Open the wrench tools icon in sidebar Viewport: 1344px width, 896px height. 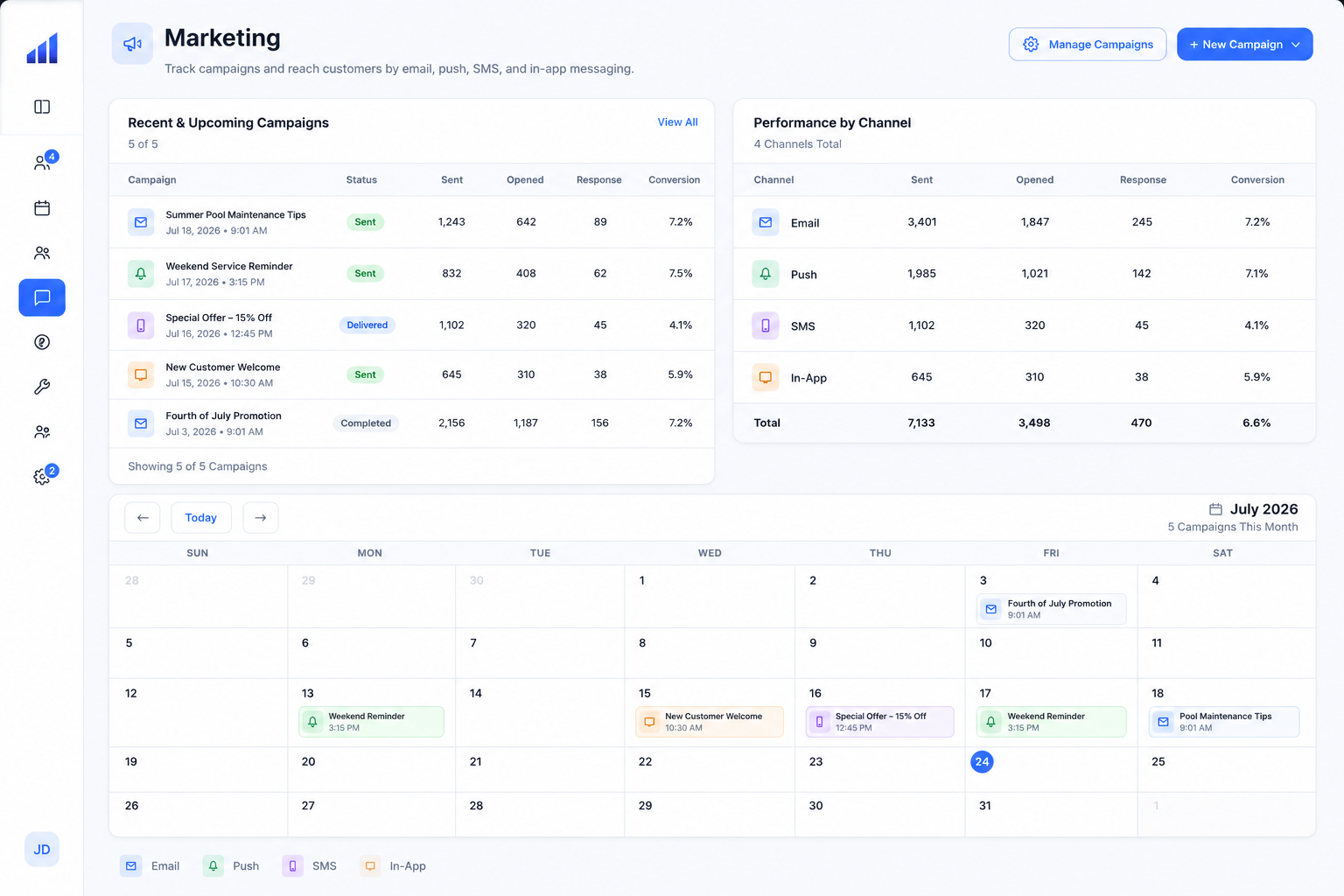pos(42,387)
